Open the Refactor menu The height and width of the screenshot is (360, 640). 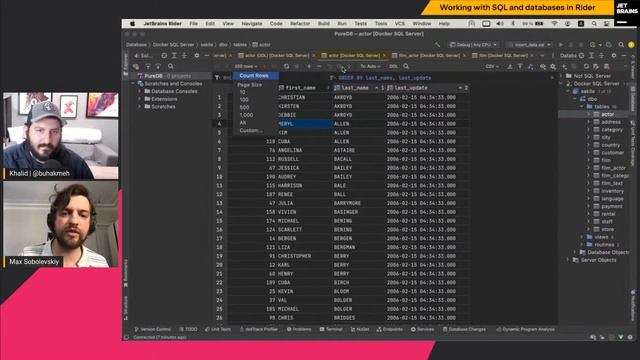click(x=300, y=24)
